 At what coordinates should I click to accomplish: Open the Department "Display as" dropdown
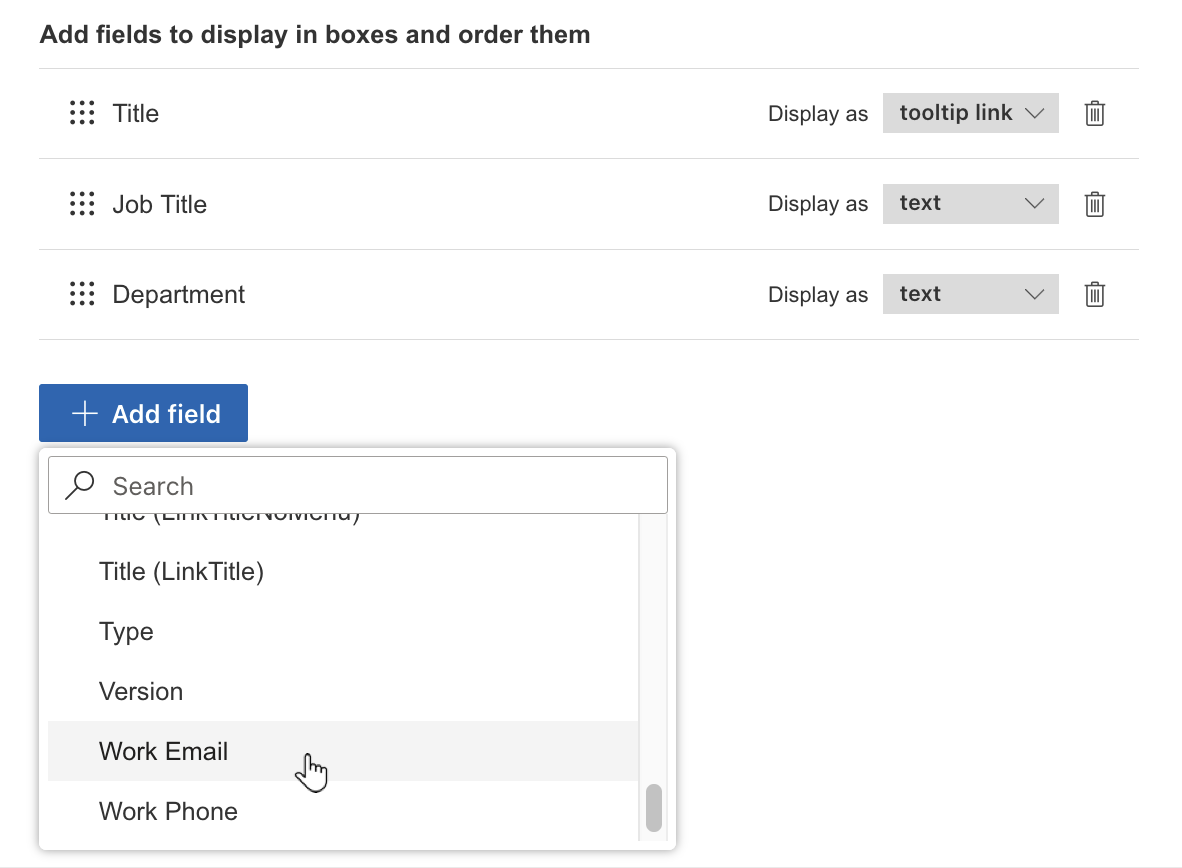(x=970, y=294)
